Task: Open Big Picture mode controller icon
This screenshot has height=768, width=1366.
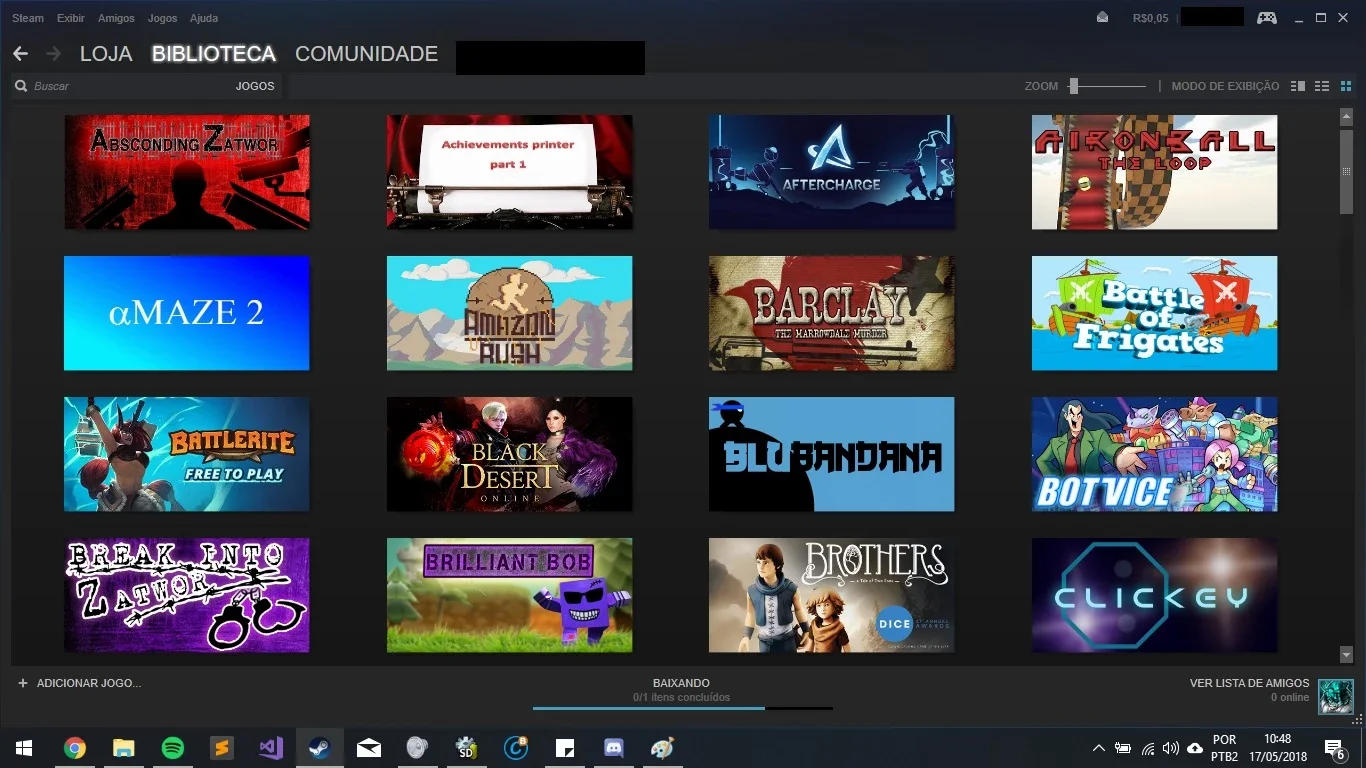Action: click(x=1267, y=17)
